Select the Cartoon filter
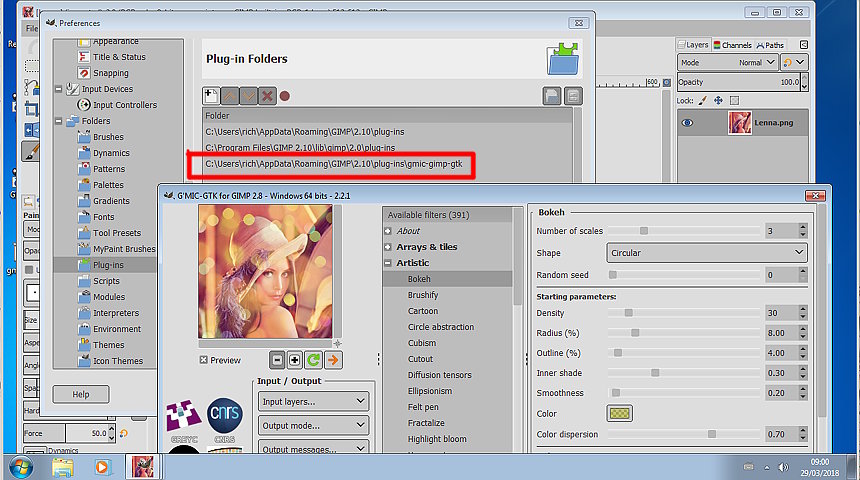The image size is (860, 480). point(423,311)
